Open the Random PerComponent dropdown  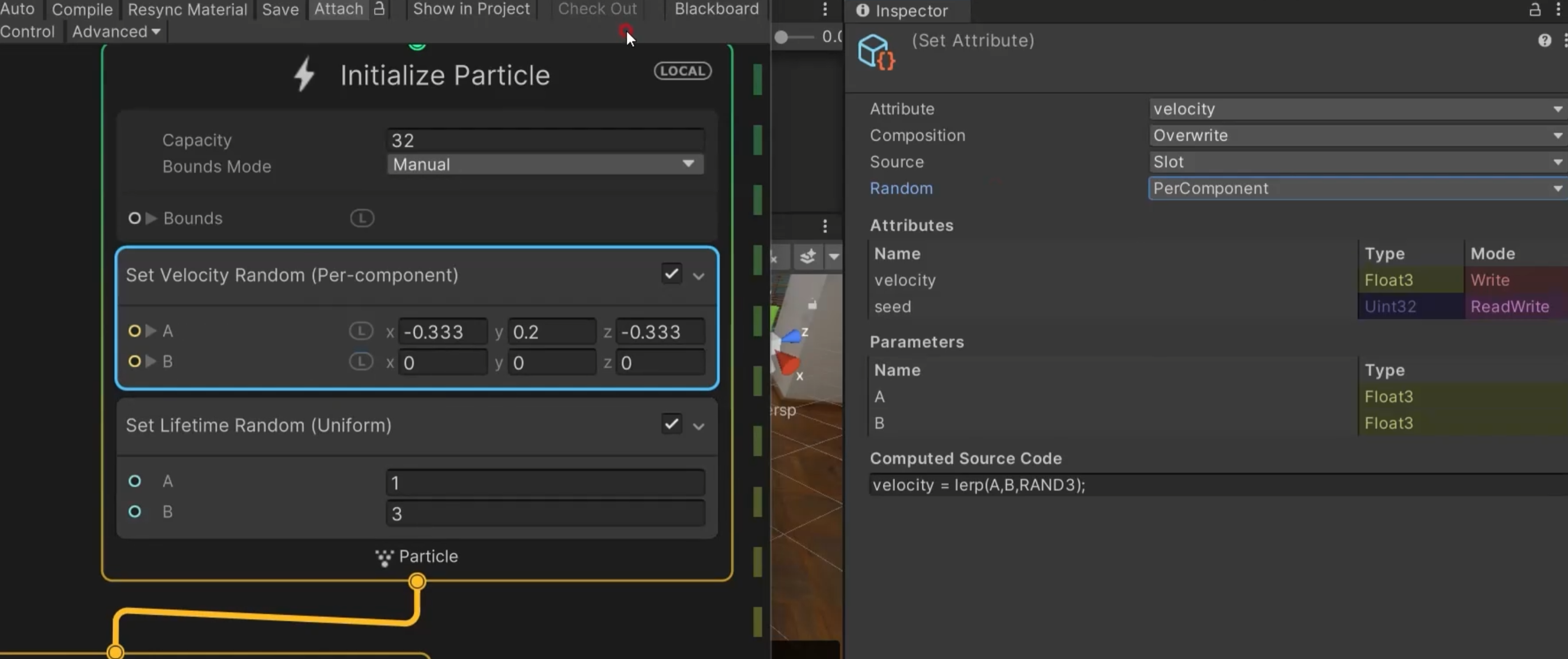(x=1356, y=188)
